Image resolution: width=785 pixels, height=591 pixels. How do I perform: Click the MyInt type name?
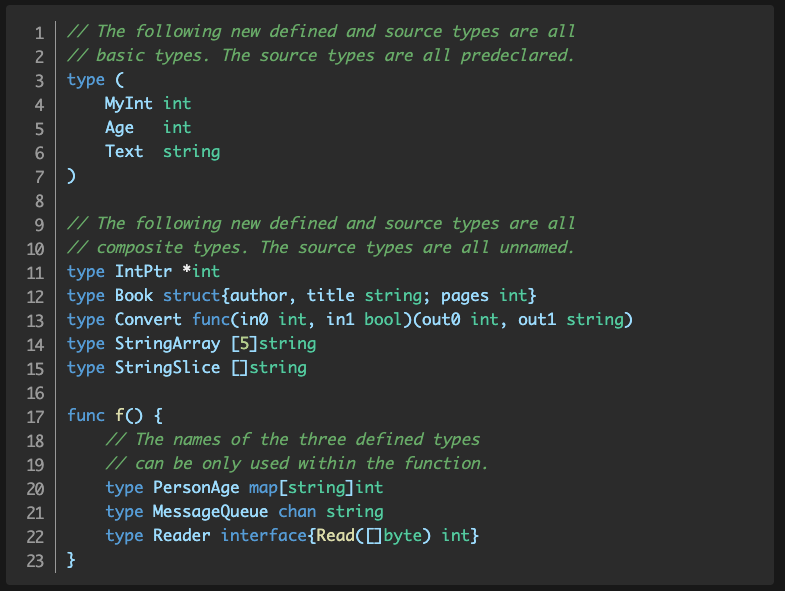click(x=129, y=104)
